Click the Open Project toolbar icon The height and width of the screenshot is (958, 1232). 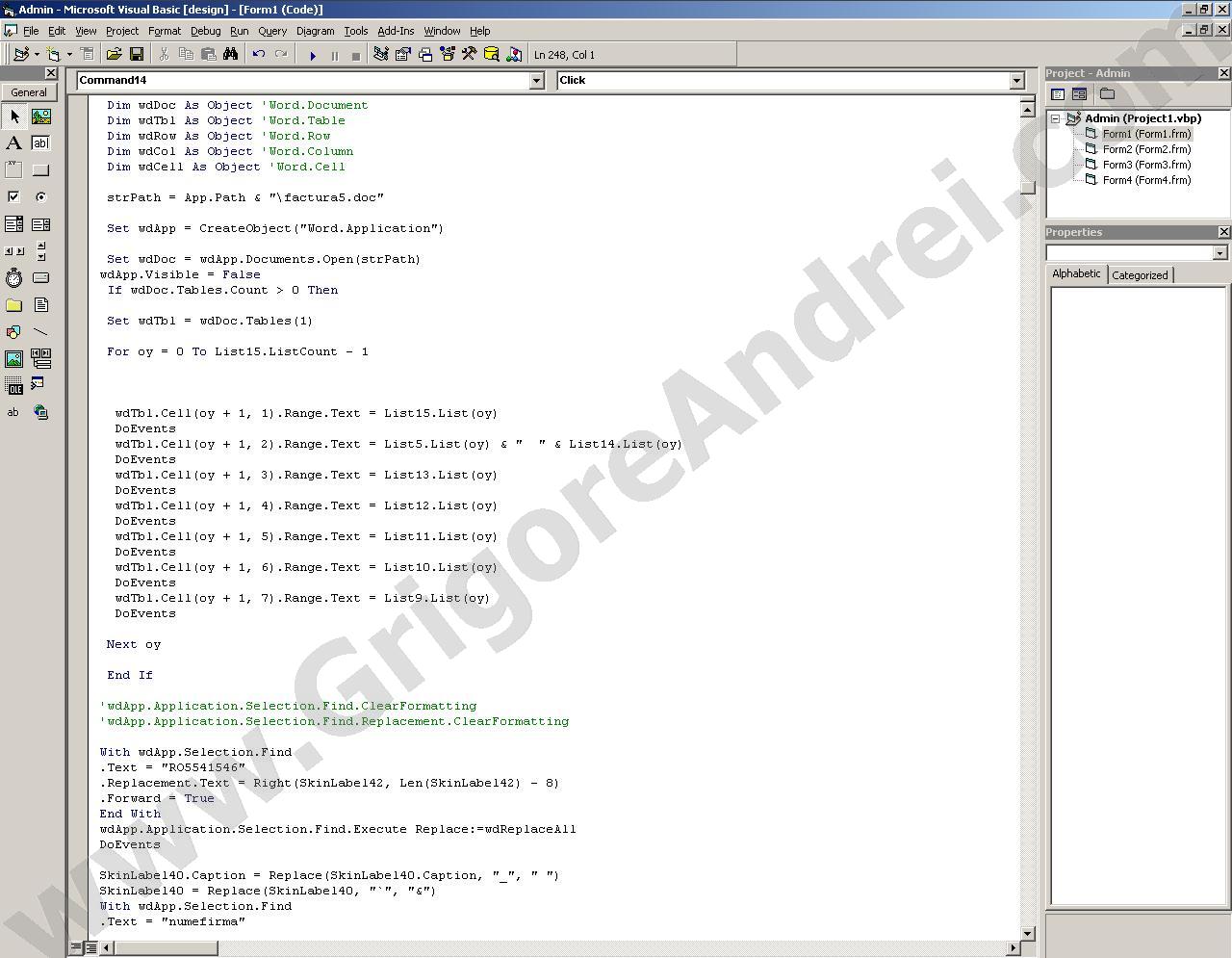[x=114, y=55]
